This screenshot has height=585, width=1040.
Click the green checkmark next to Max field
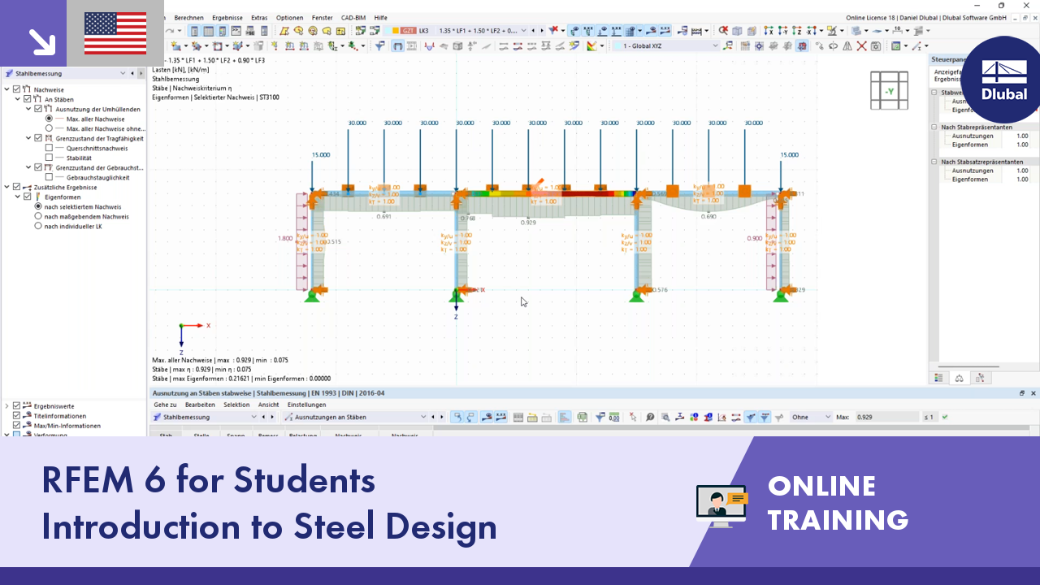(944, 417)
